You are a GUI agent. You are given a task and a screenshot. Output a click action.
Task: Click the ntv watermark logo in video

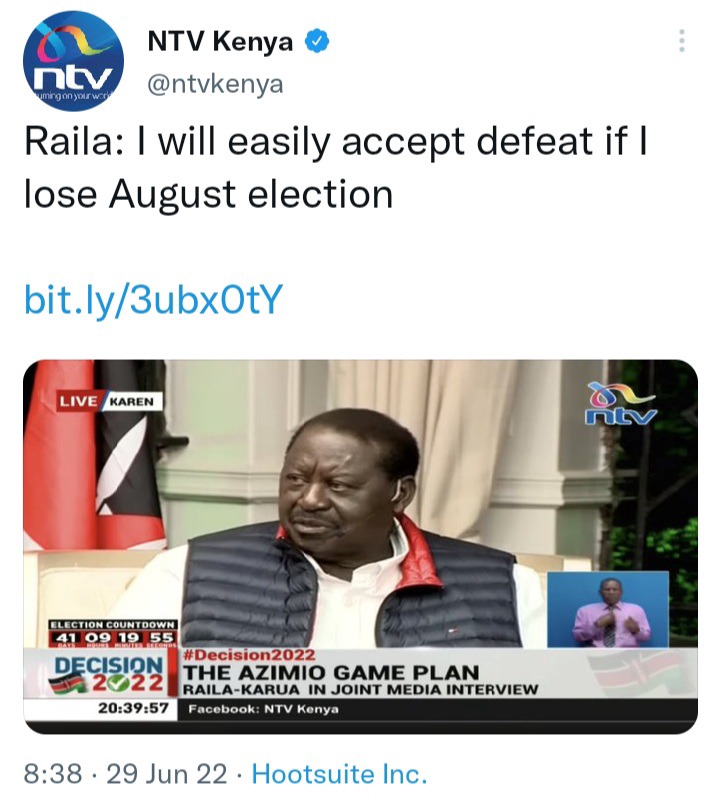click(621, 404)
